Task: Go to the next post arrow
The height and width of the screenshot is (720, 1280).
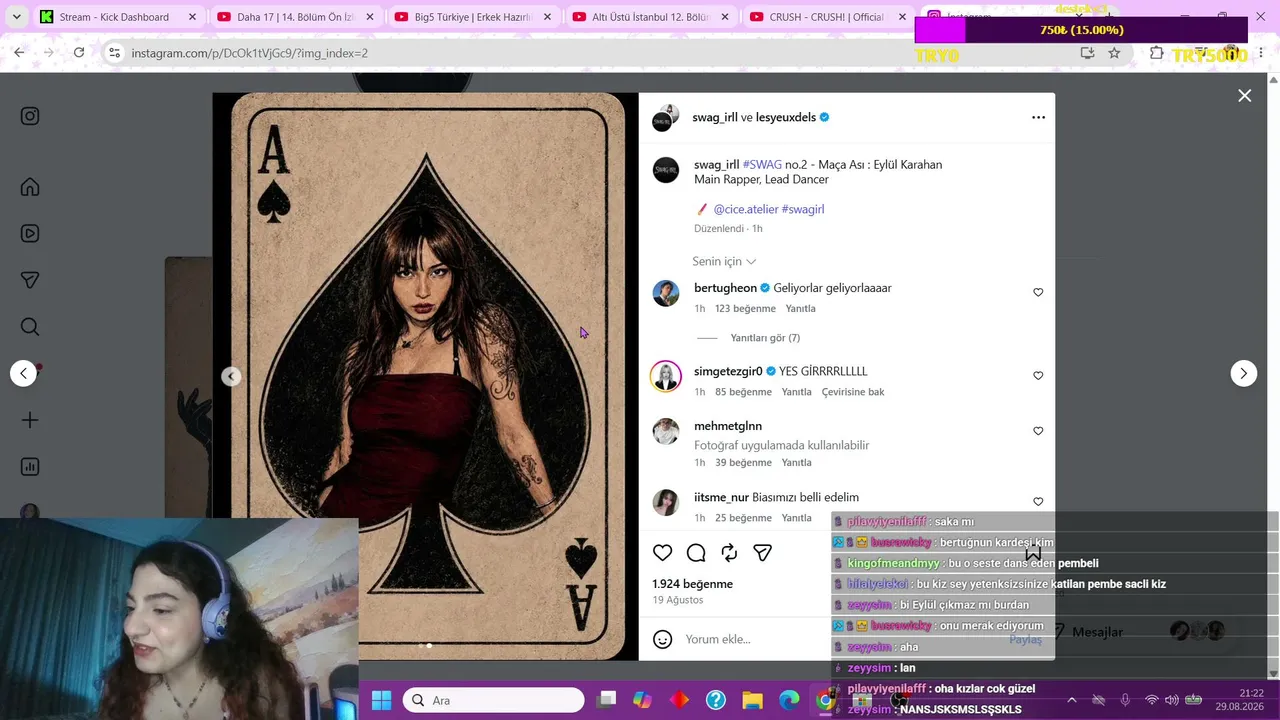Action: (x=1243, y=373)
